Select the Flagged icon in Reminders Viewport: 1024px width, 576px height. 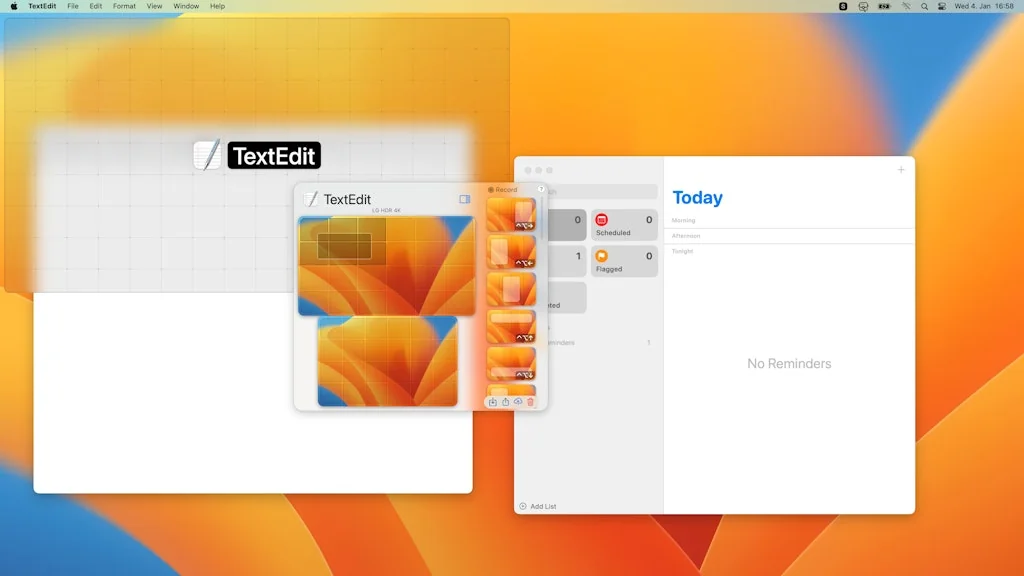(x=600, y=256)
